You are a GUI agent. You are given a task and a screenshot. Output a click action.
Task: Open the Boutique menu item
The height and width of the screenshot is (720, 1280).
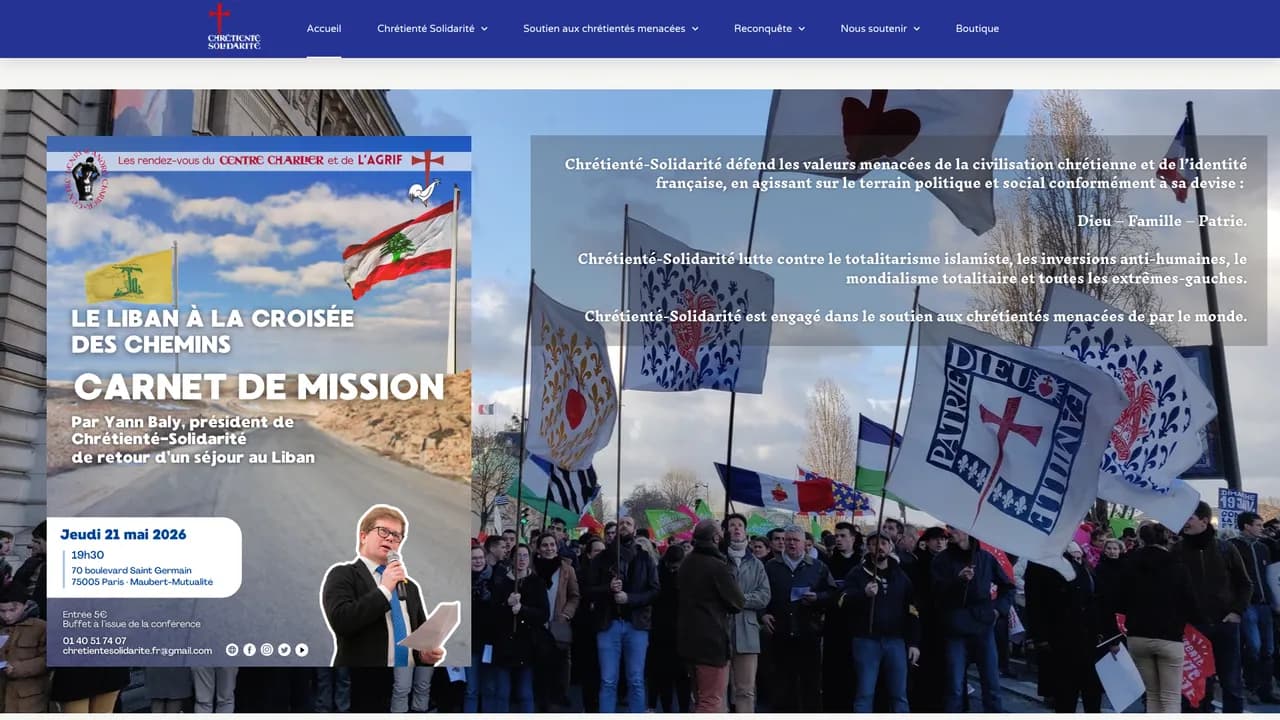[x=977, y=28]
